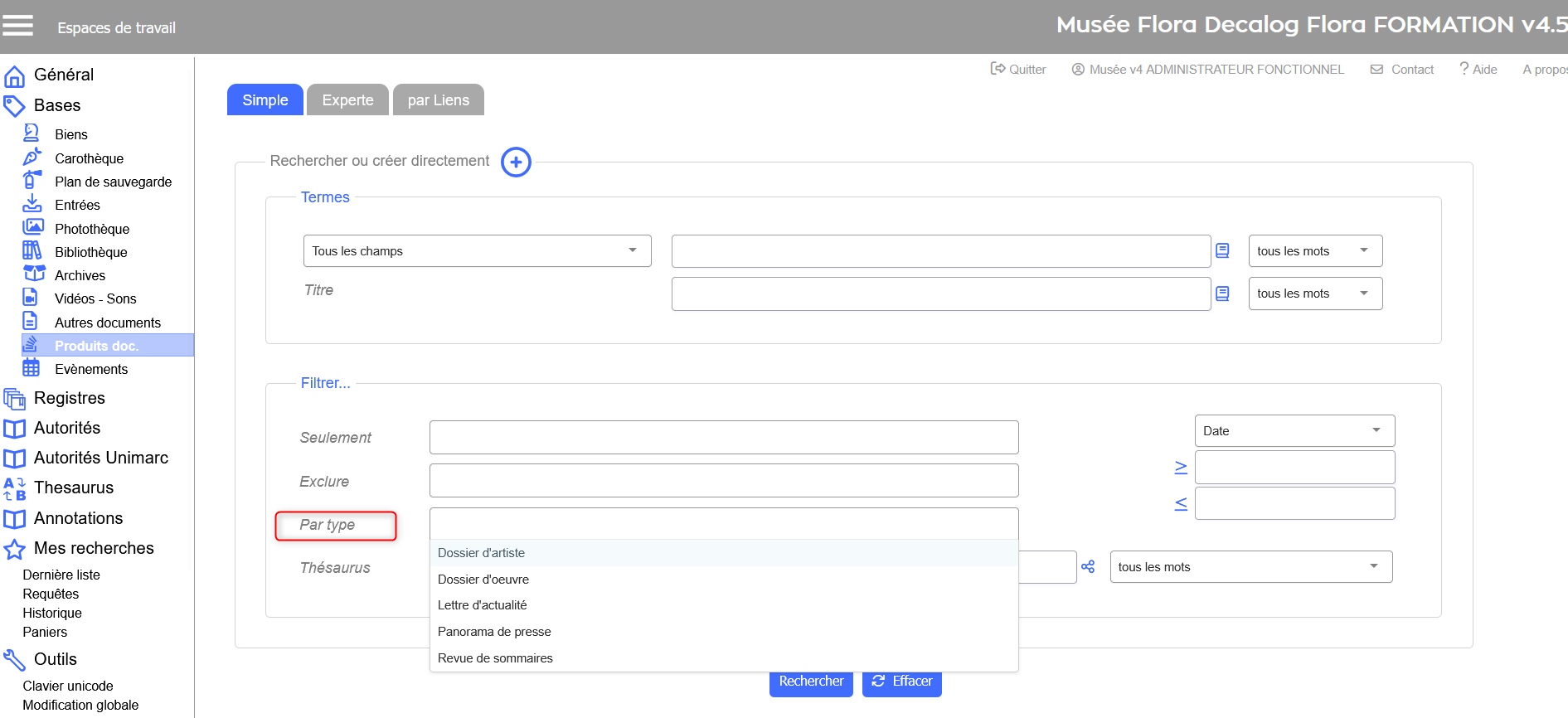Expand the Tous les champs dropdown
This screenshot has width=1568, height=718.
[x=477, y=251]
